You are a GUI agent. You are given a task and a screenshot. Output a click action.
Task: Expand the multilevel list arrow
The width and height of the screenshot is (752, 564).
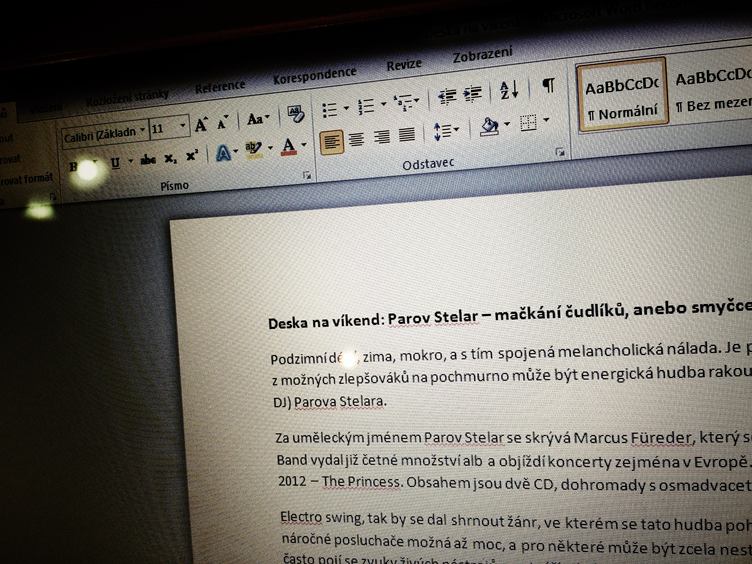(416, 101)
